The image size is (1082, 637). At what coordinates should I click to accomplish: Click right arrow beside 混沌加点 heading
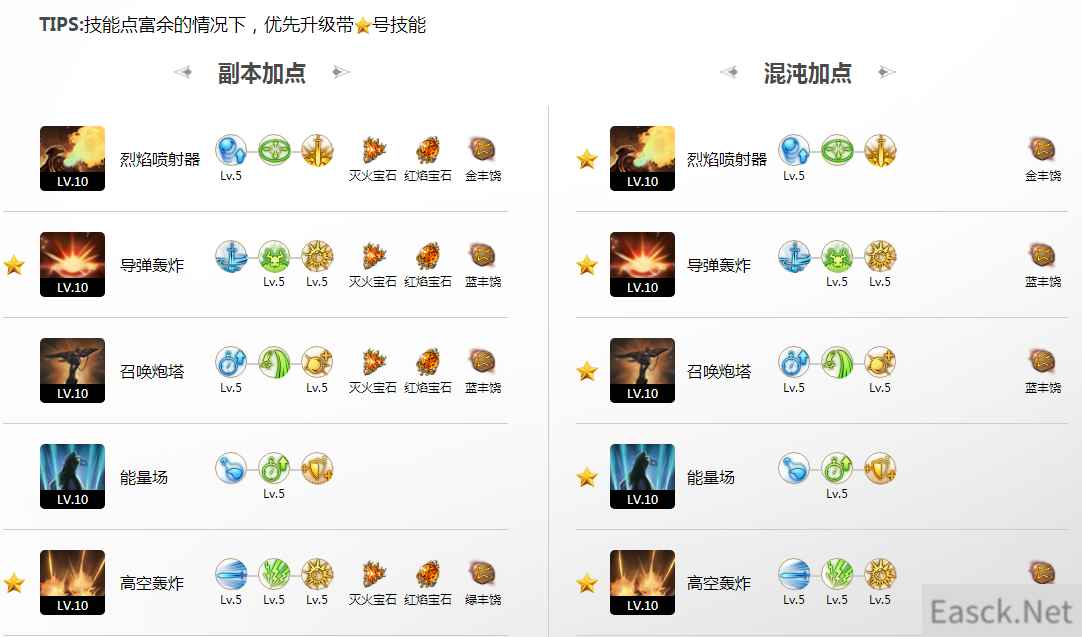(x=887, y=72)
